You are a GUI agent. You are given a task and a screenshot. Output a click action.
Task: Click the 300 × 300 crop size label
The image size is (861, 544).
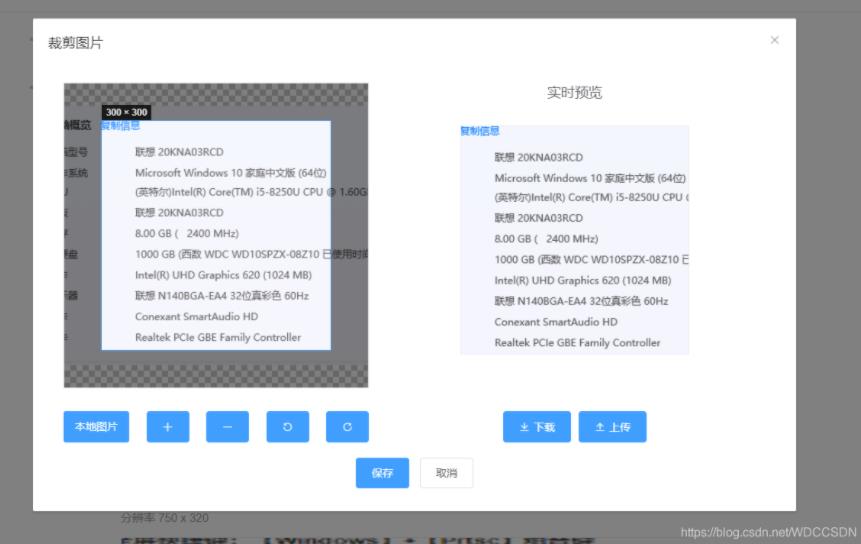(126, 112)
